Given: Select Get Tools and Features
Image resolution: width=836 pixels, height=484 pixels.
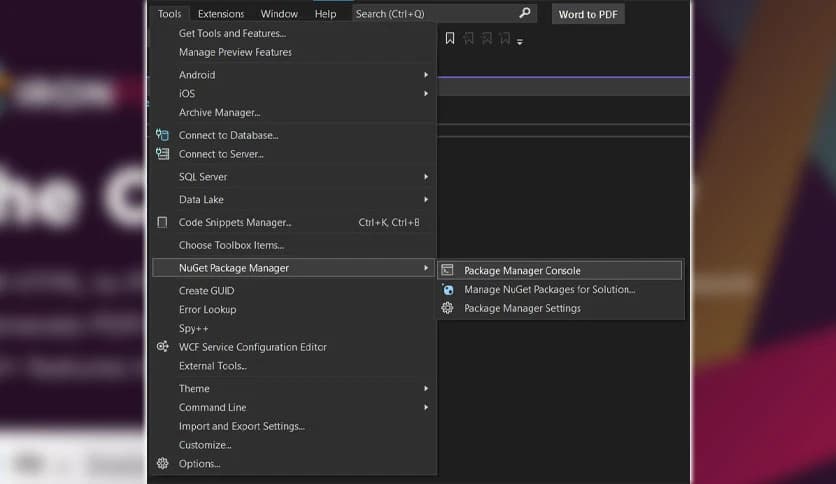Looking at the screenshot, I should click(x=232, y=33).
